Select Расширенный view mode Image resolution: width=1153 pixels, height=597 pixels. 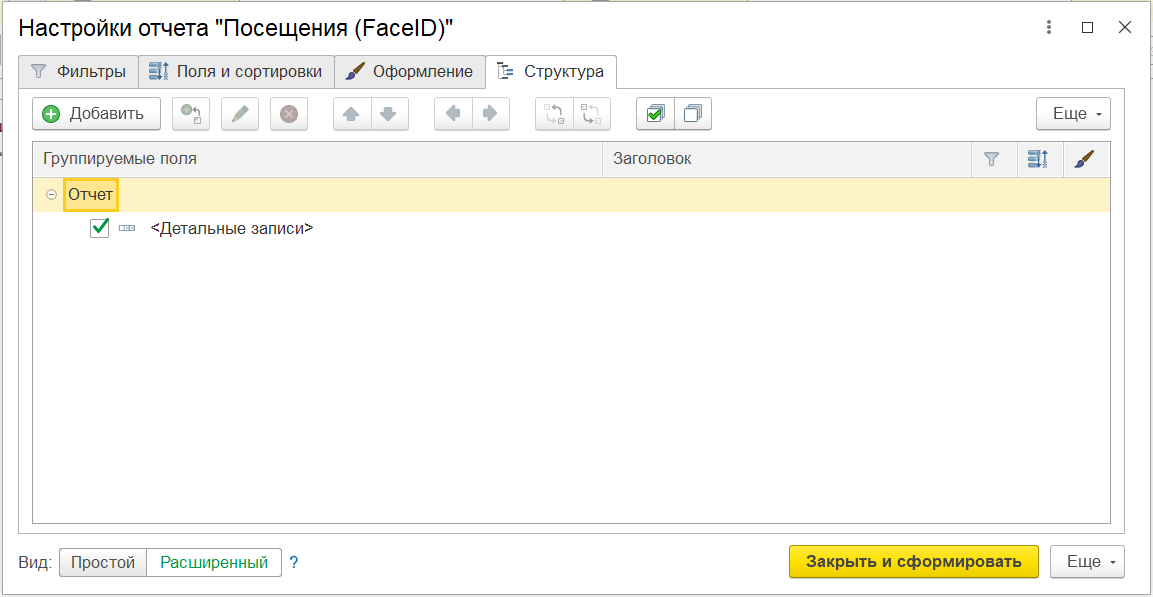pyautogui.click(x=214, y=562)
